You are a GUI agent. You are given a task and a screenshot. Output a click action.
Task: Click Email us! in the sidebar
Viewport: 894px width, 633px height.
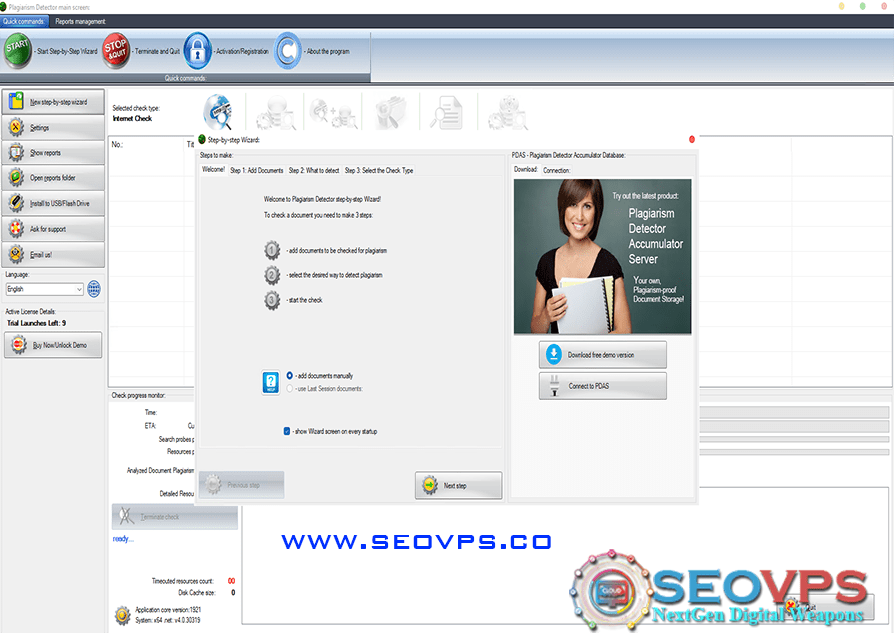point(53,255)
